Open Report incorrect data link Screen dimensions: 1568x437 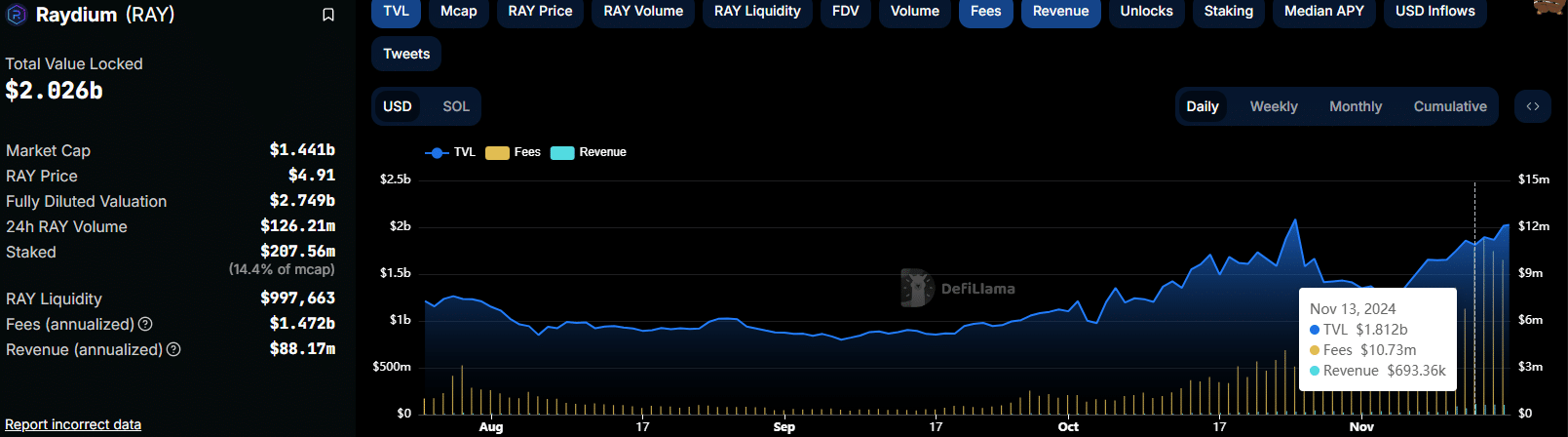tap(73, 424)
